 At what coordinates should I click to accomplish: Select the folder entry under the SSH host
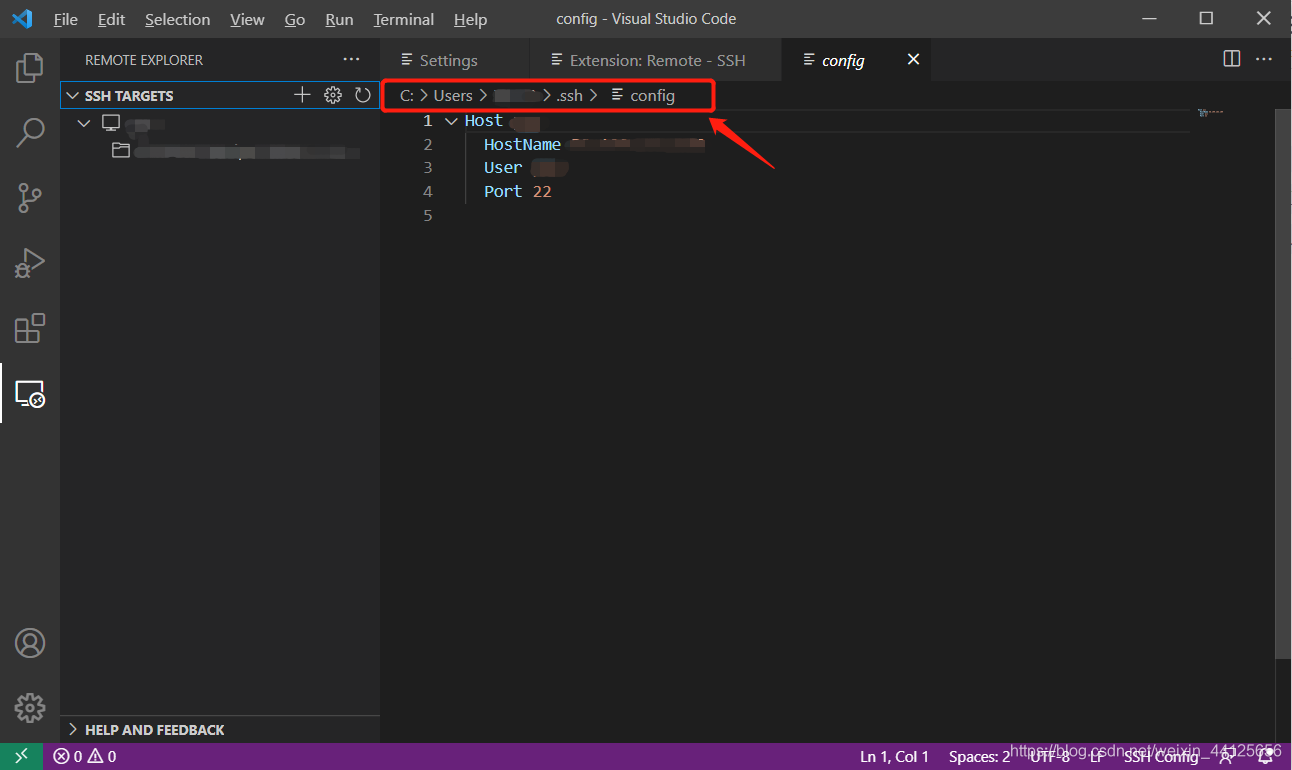pyautogui.click(x=235, y=151)
